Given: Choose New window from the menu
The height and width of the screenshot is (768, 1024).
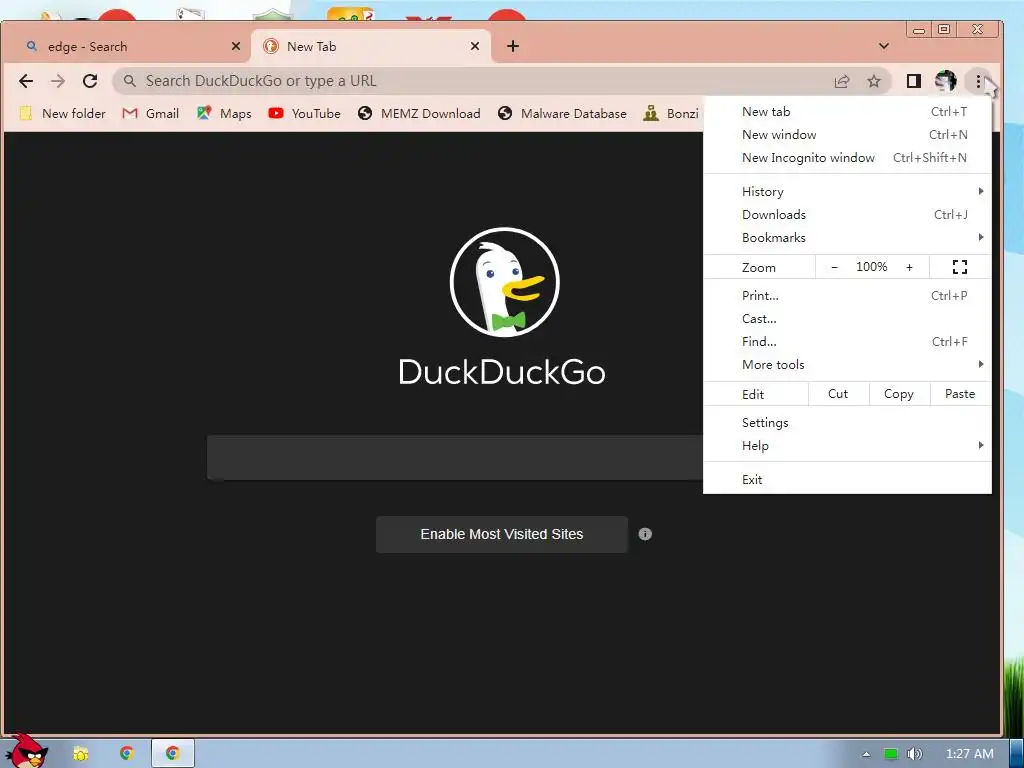Looking at the screenshot, I should (847, 135).
